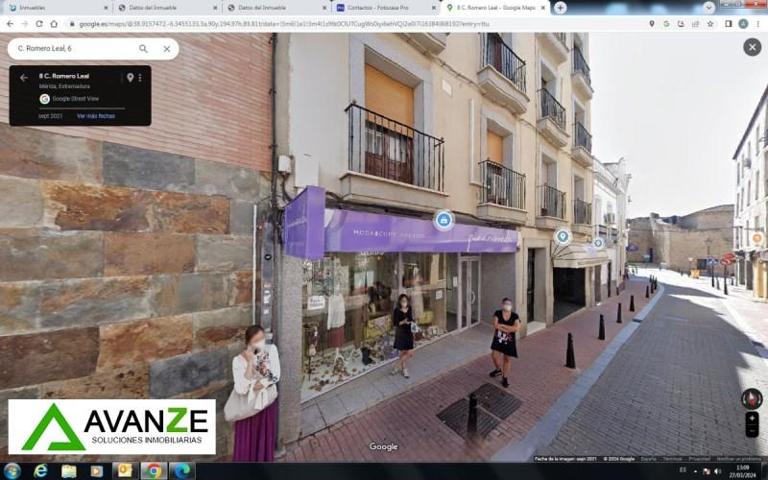Click the magnifier search icon in Maps

coord(143,48)
